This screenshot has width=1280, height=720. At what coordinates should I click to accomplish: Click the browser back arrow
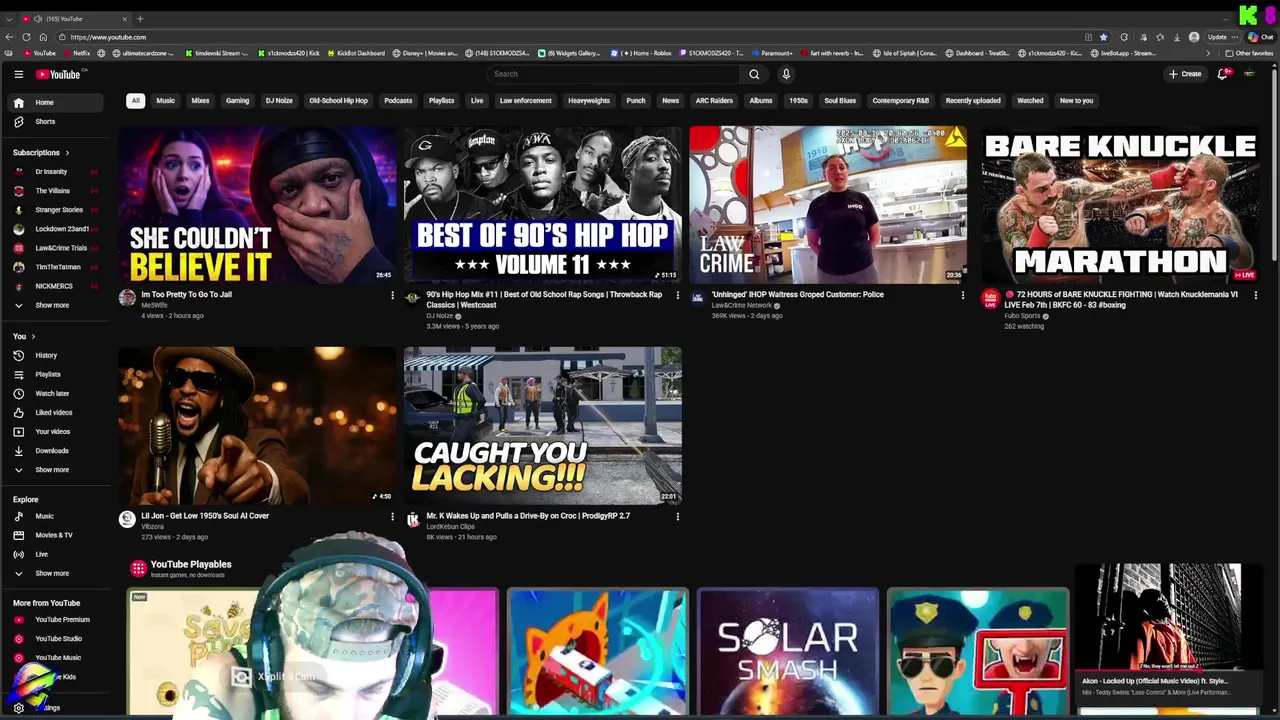(x=10, y=37)
